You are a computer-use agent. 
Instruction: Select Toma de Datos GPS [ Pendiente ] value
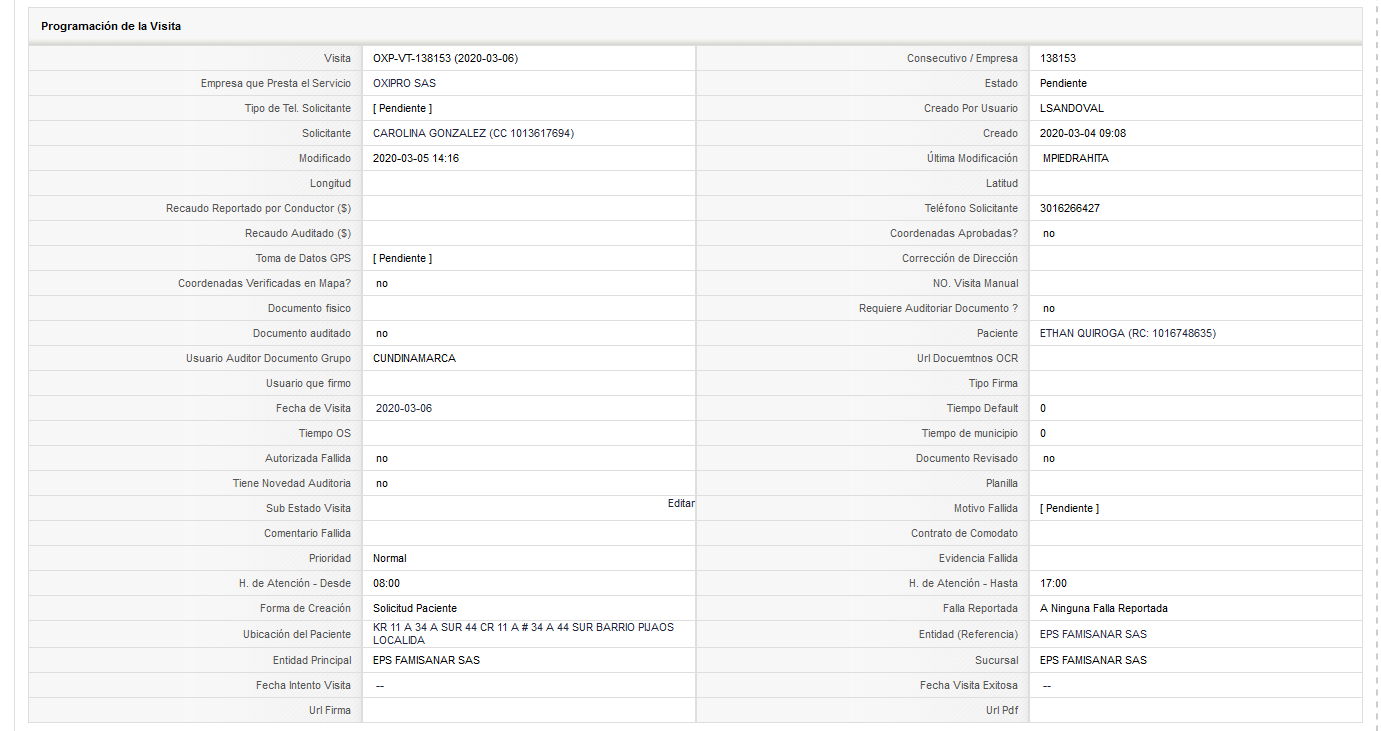pos(402,258)
